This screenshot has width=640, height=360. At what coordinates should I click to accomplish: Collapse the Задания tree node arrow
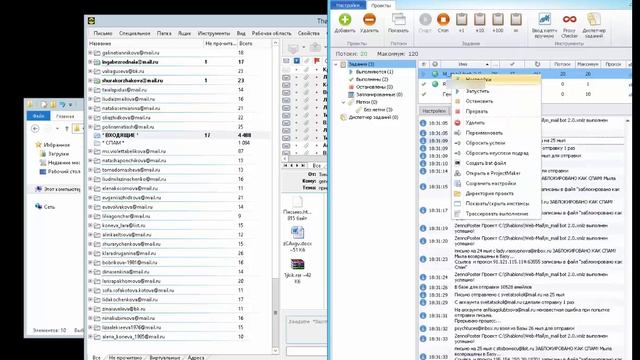[336, 64]
